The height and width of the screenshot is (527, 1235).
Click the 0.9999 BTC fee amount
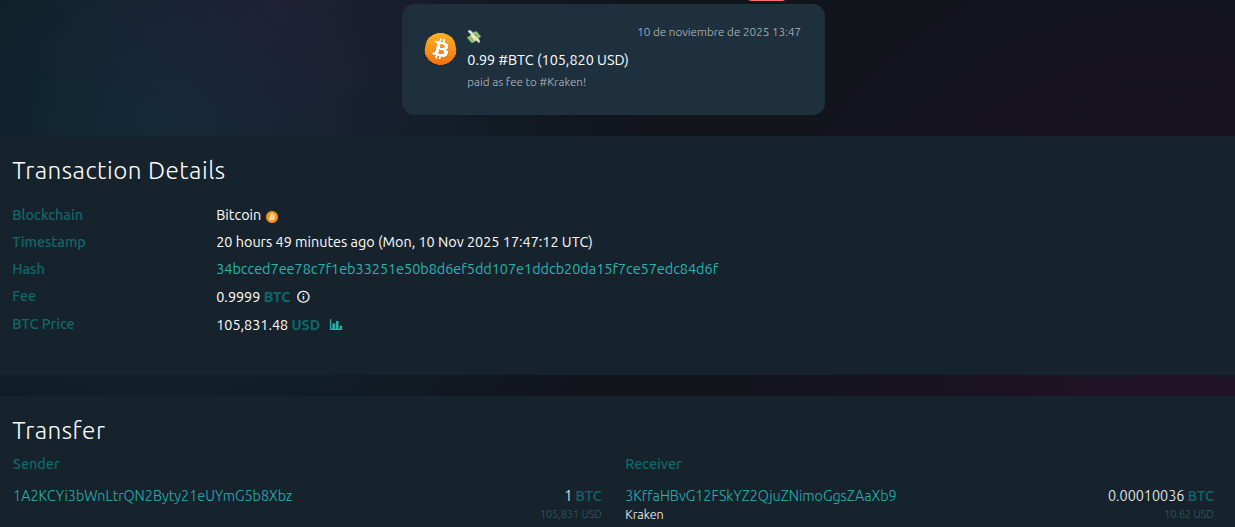[253, 297]
